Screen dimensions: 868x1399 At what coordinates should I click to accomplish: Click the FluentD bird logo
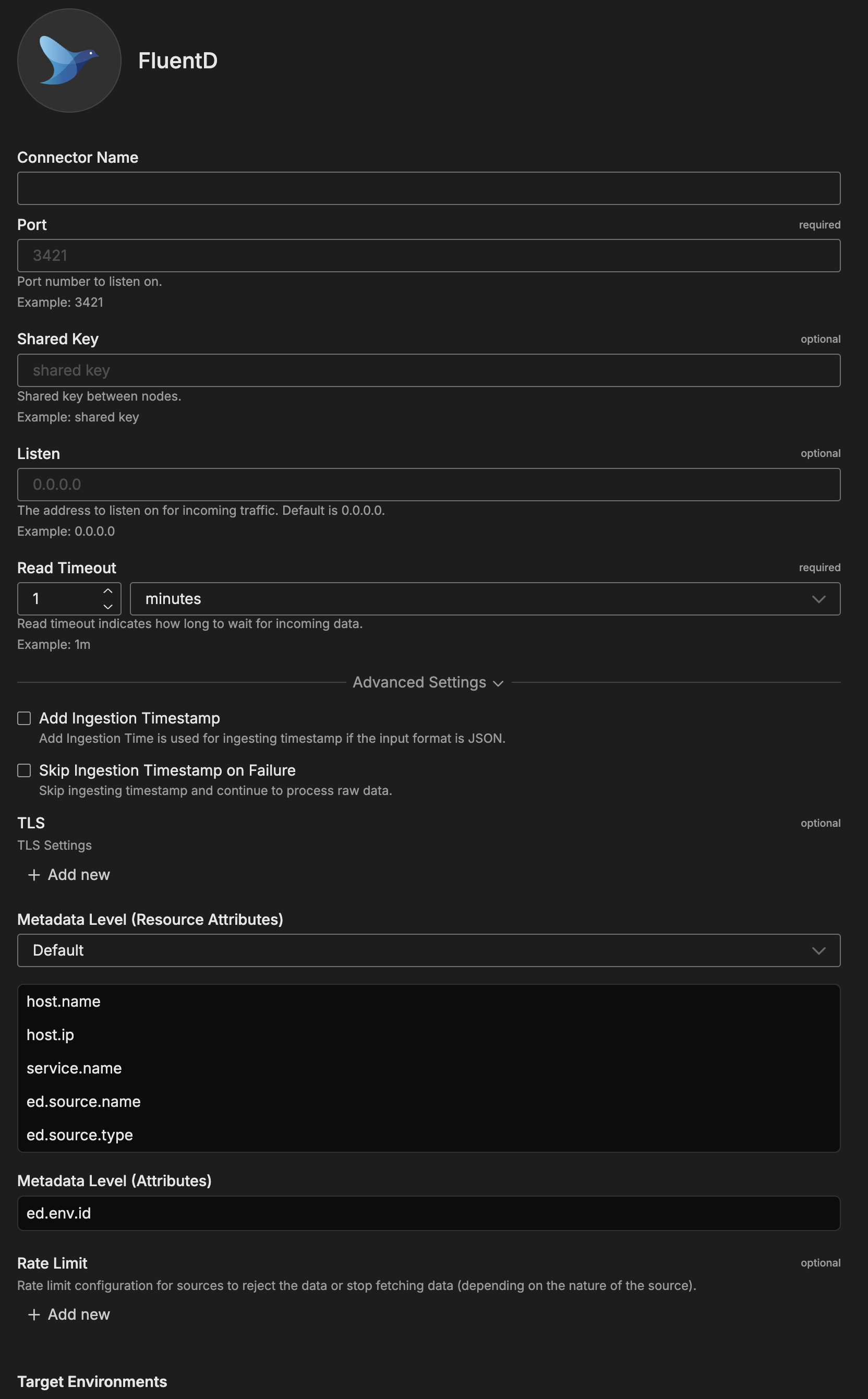point(69,61)
